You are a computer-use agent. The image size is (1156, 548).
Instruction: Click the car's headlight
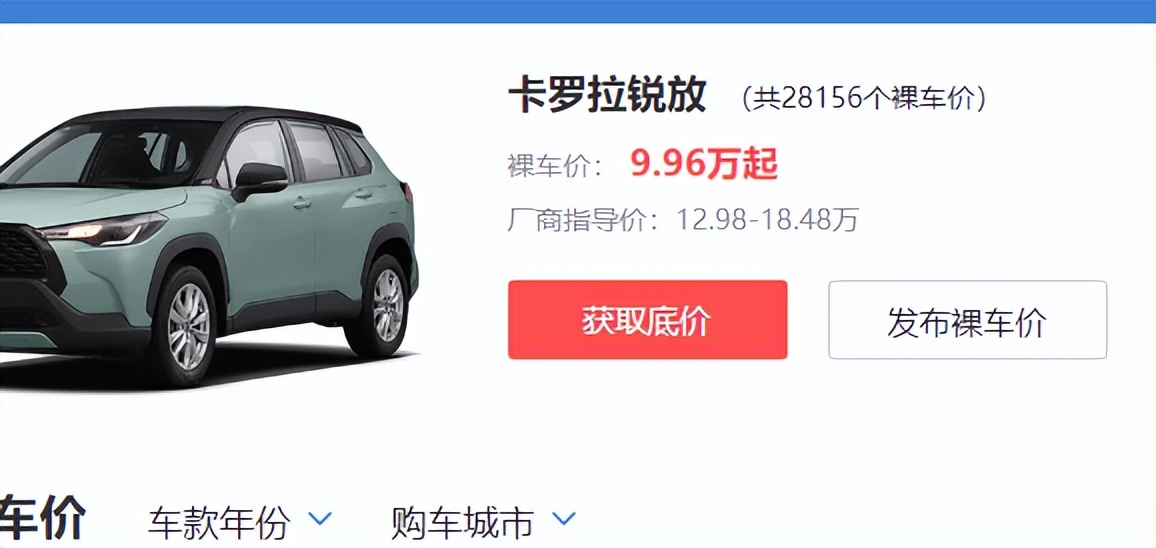point(105,230)
